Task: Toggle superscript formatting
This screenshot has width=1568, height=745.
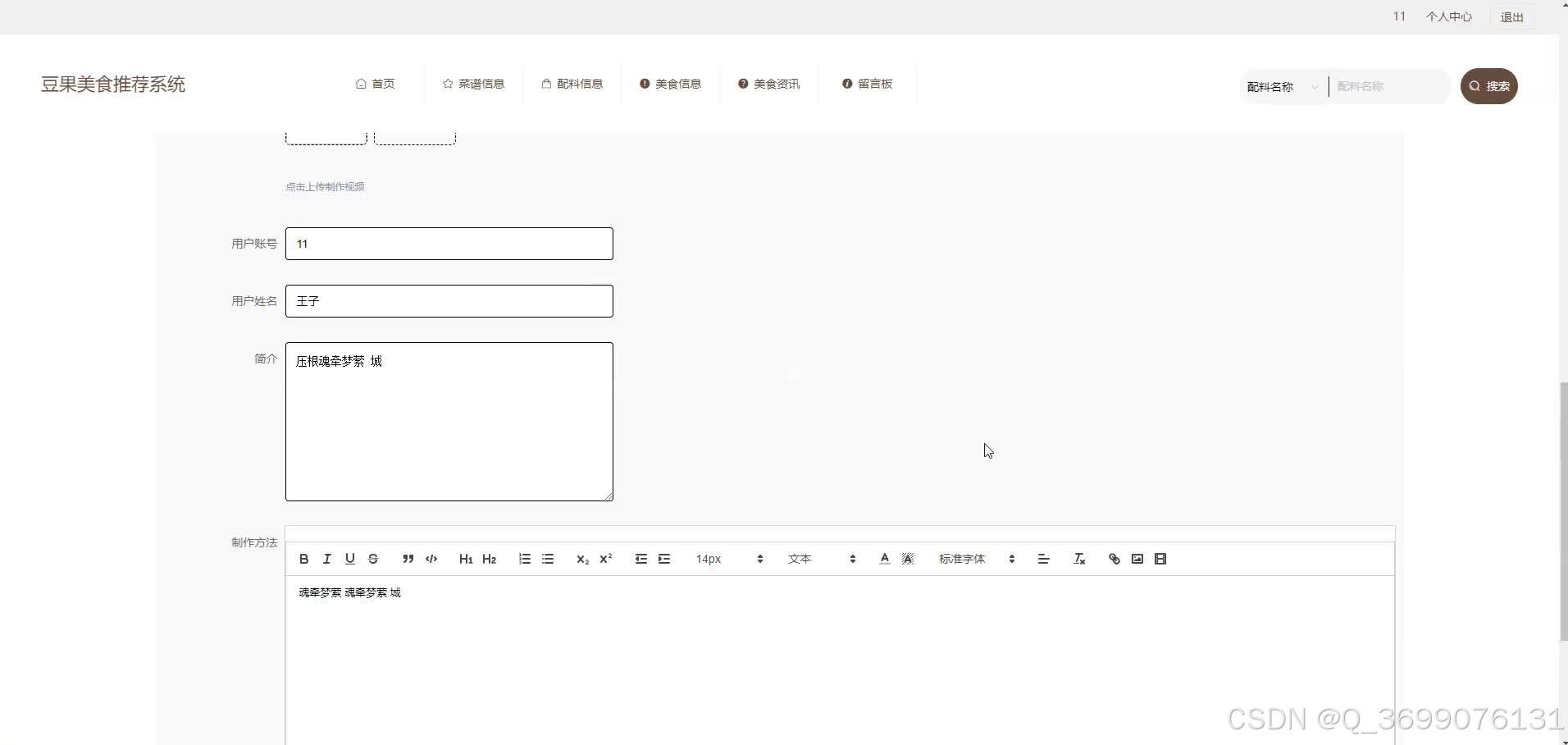Action: pos(606,559)
